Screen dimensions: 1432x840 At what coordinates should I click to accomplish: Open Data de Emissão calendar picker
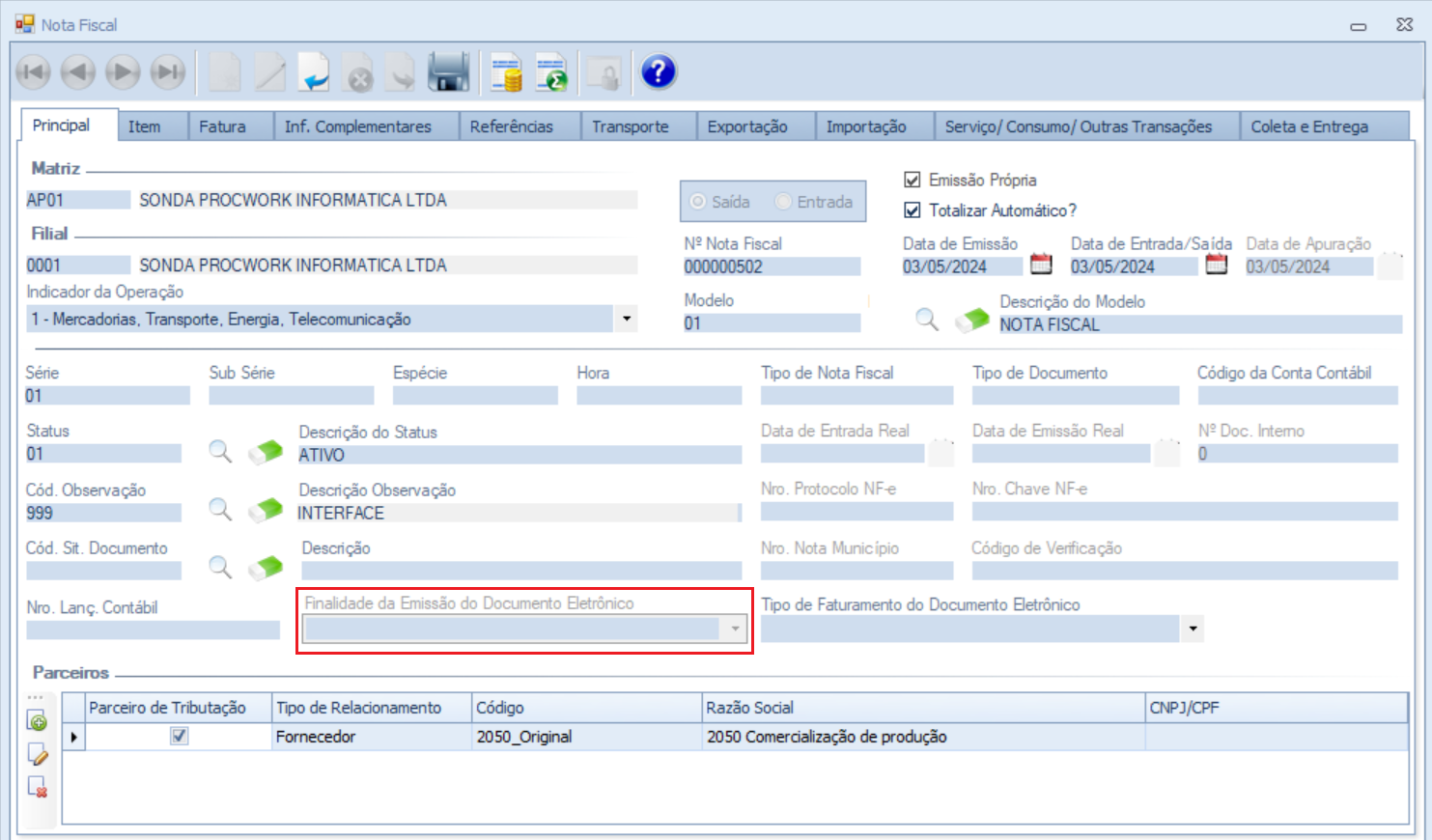point(1041,264)
